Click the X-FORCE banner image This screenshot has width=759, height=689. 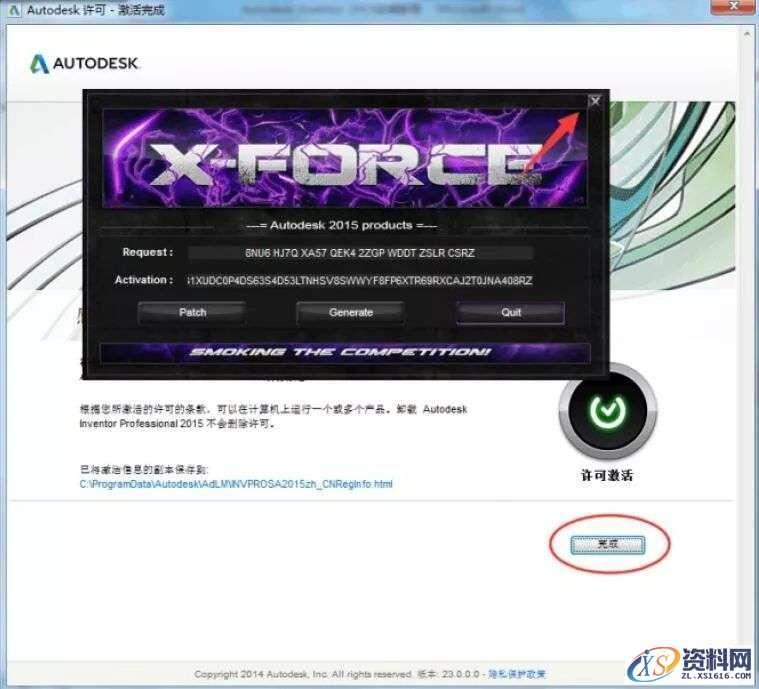tap(345, 158)
